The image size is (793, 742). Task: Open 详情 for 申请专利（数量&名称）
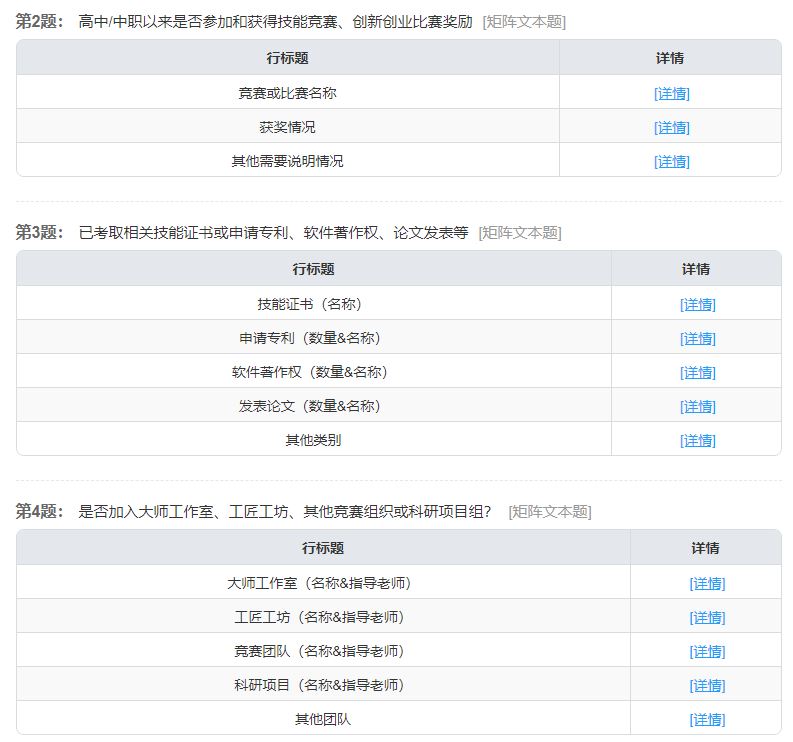click(x=697, y=338)
